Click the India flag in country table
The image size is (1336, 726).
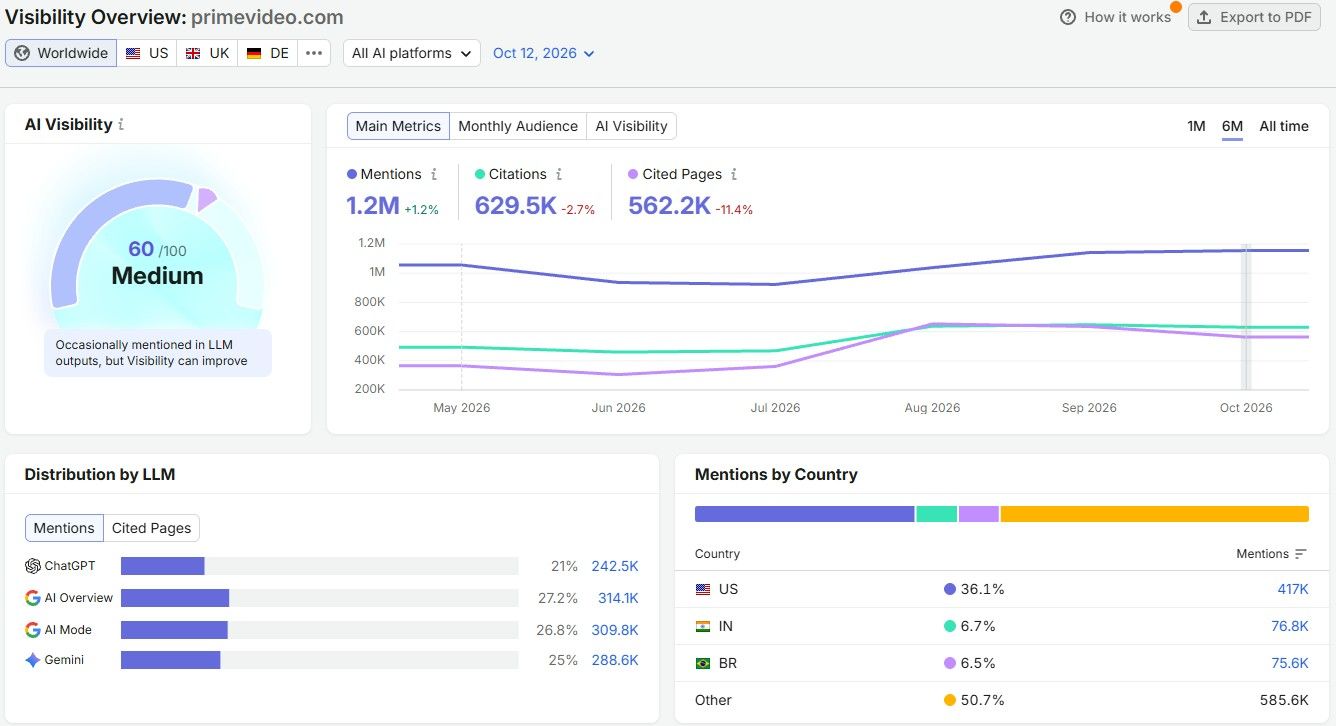(x=703, y=626)
